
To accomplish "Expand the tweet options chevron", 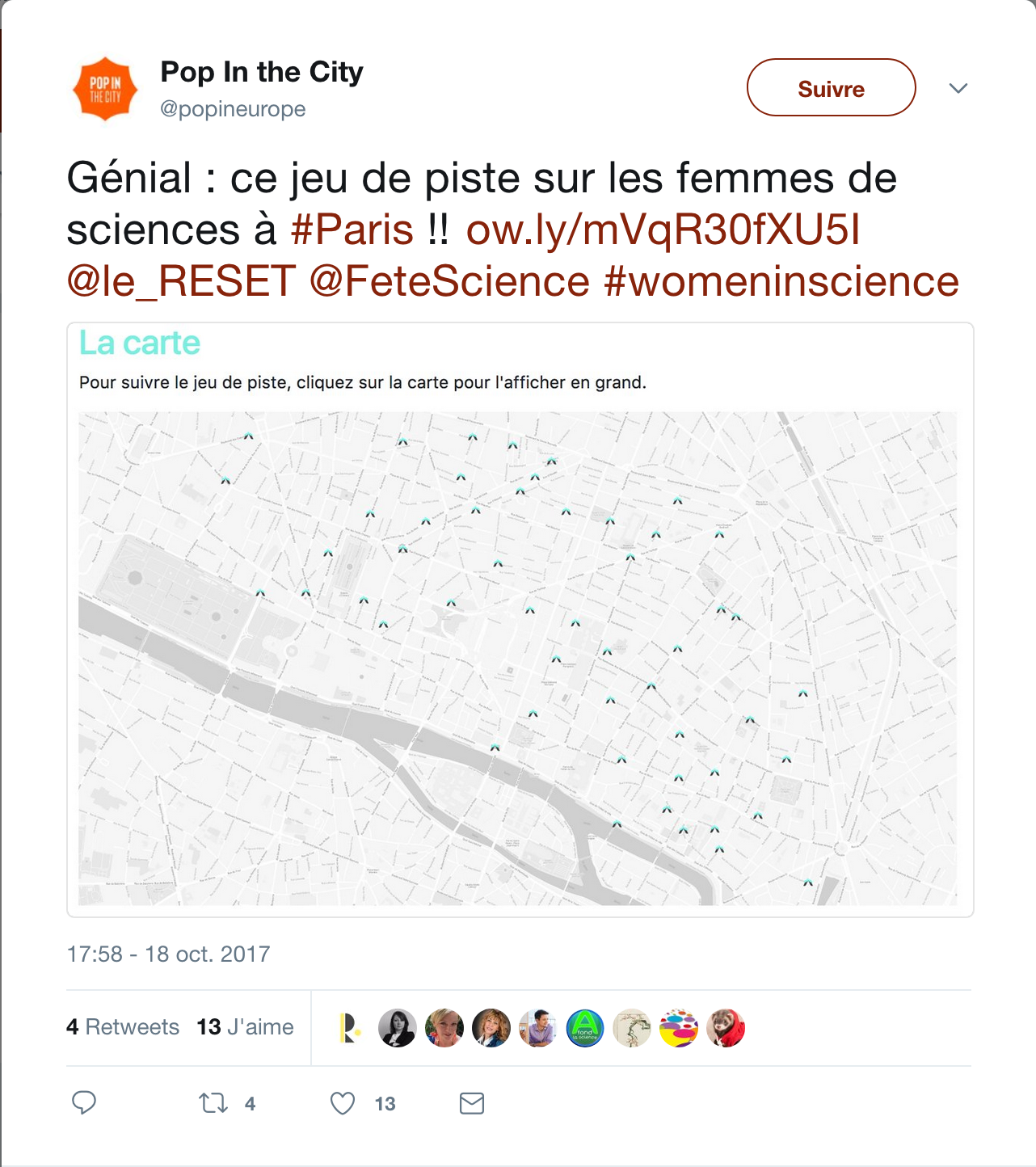I will tap(958, 88).
